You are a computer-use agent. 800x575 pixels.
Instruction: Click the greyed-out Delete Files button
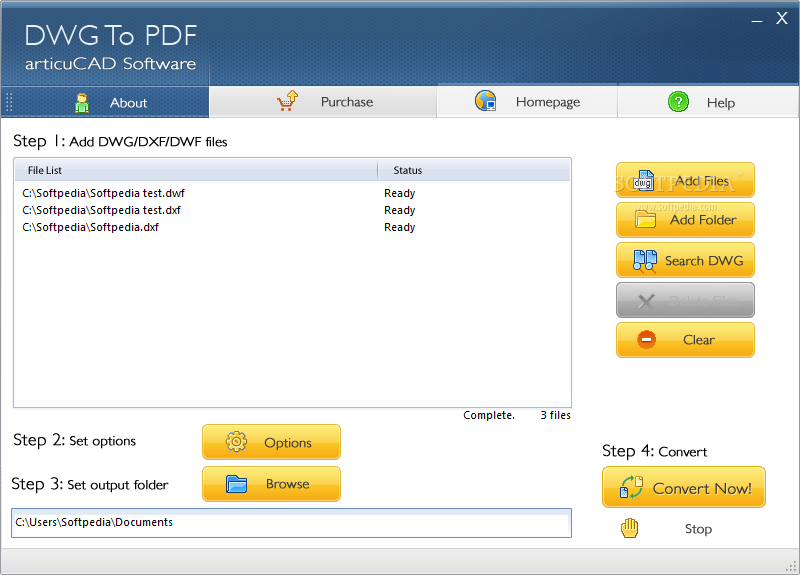click(x=685, y=300)
